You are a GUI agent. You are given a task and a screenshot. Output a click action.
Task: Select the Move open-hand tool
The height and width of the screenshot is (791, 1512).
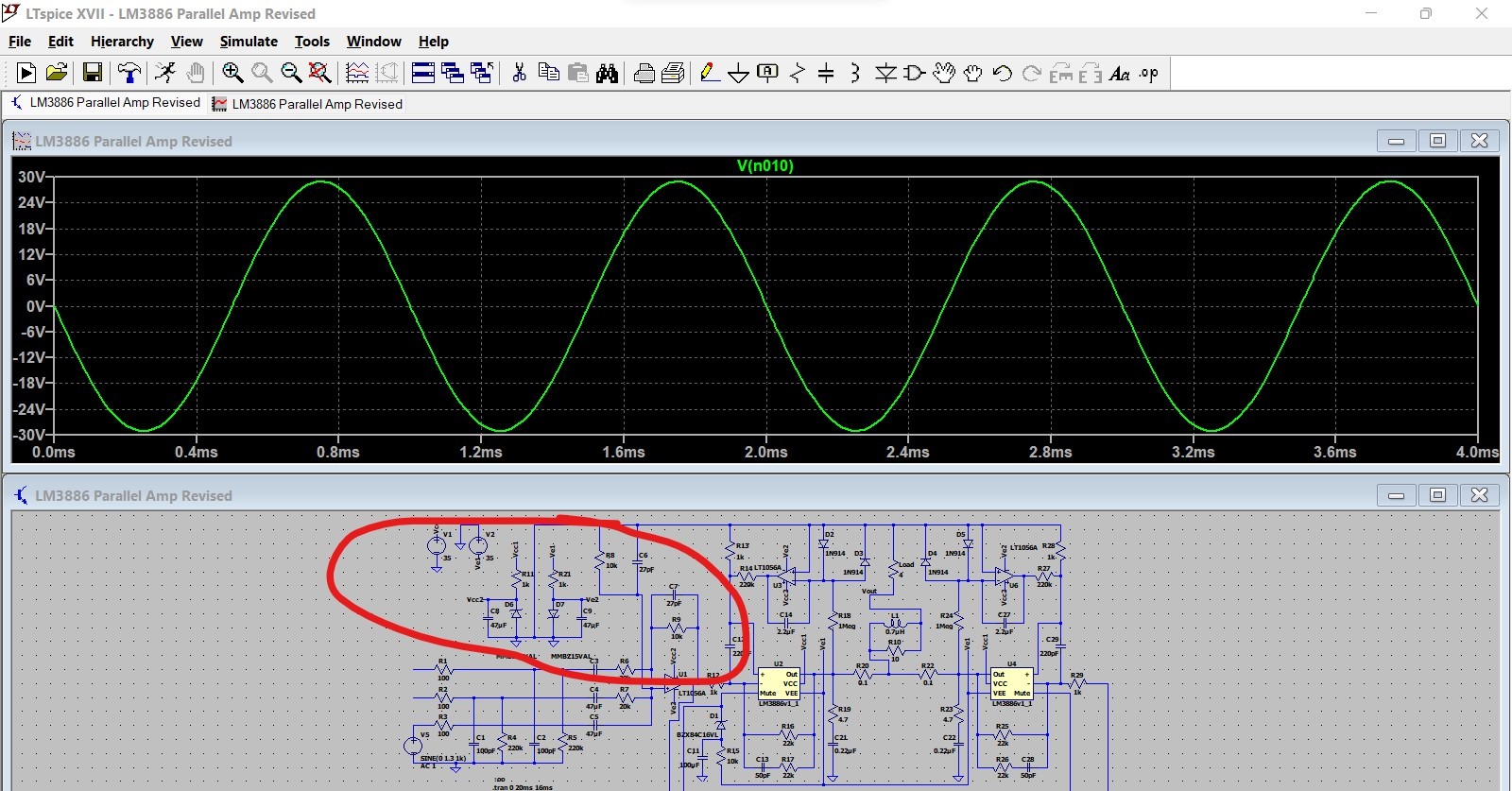coord(943,73)
